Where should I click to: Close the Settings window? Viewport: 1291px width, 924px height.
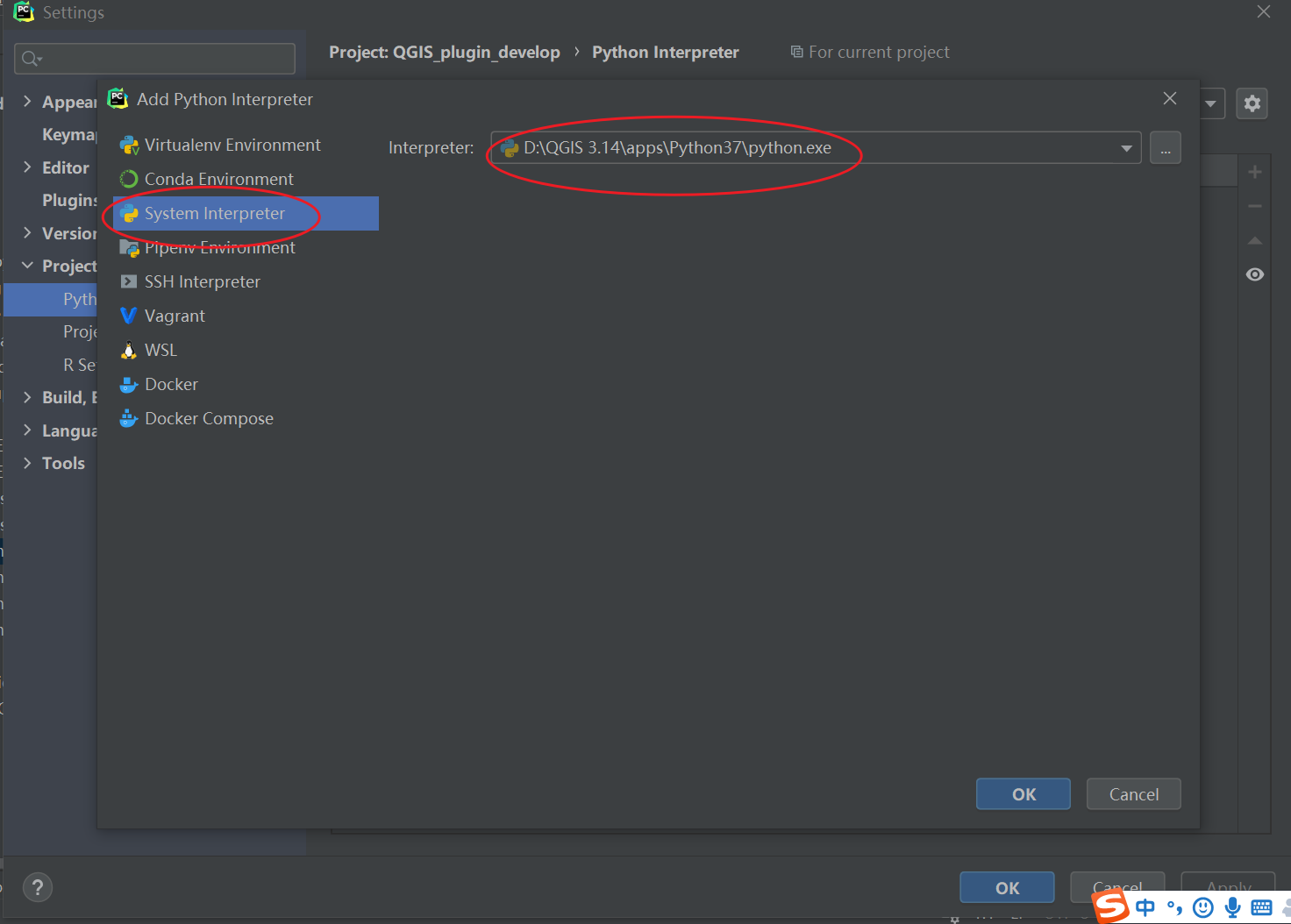(1264, 11)
